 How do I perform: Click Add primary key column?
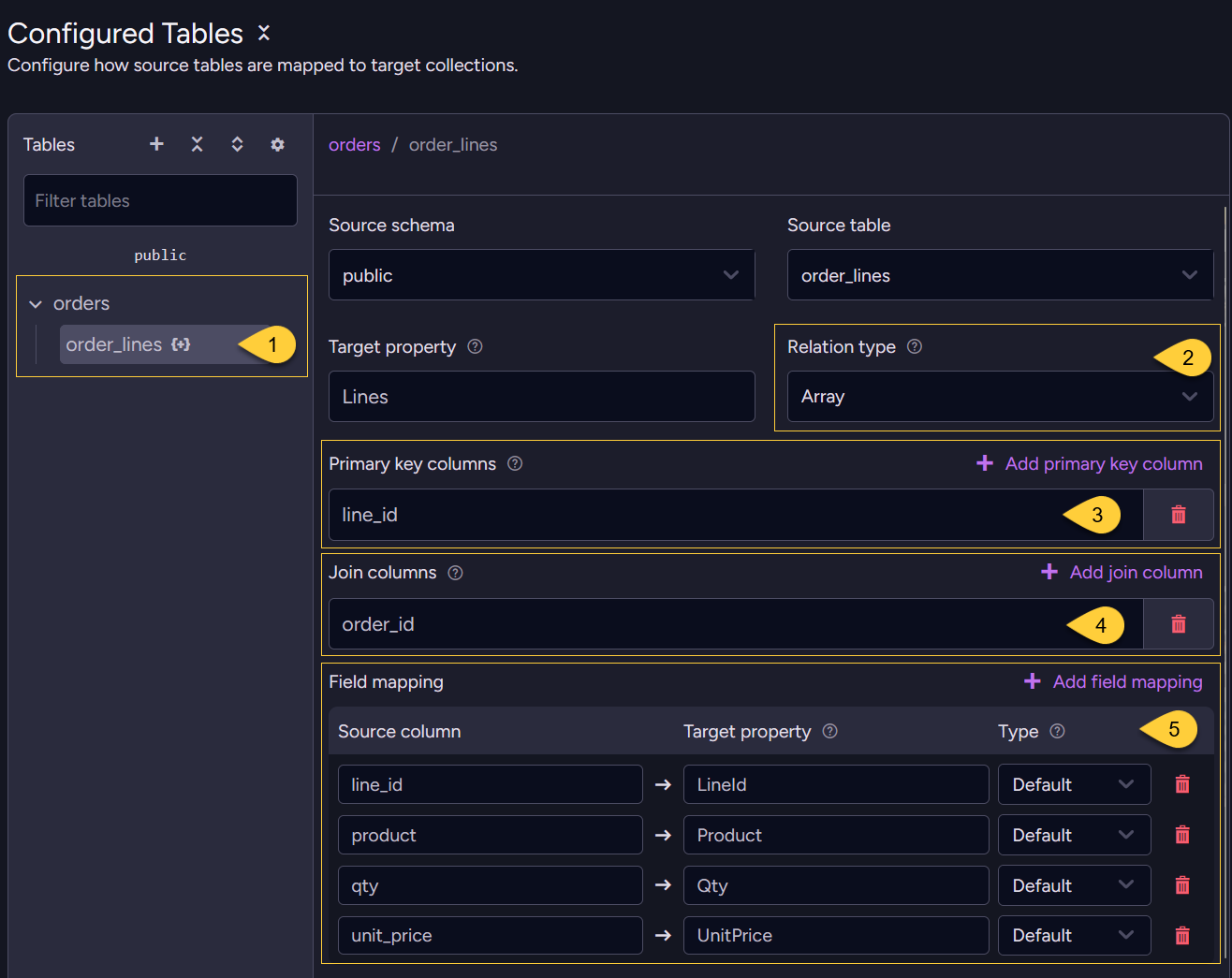[x=1090, y=463]
